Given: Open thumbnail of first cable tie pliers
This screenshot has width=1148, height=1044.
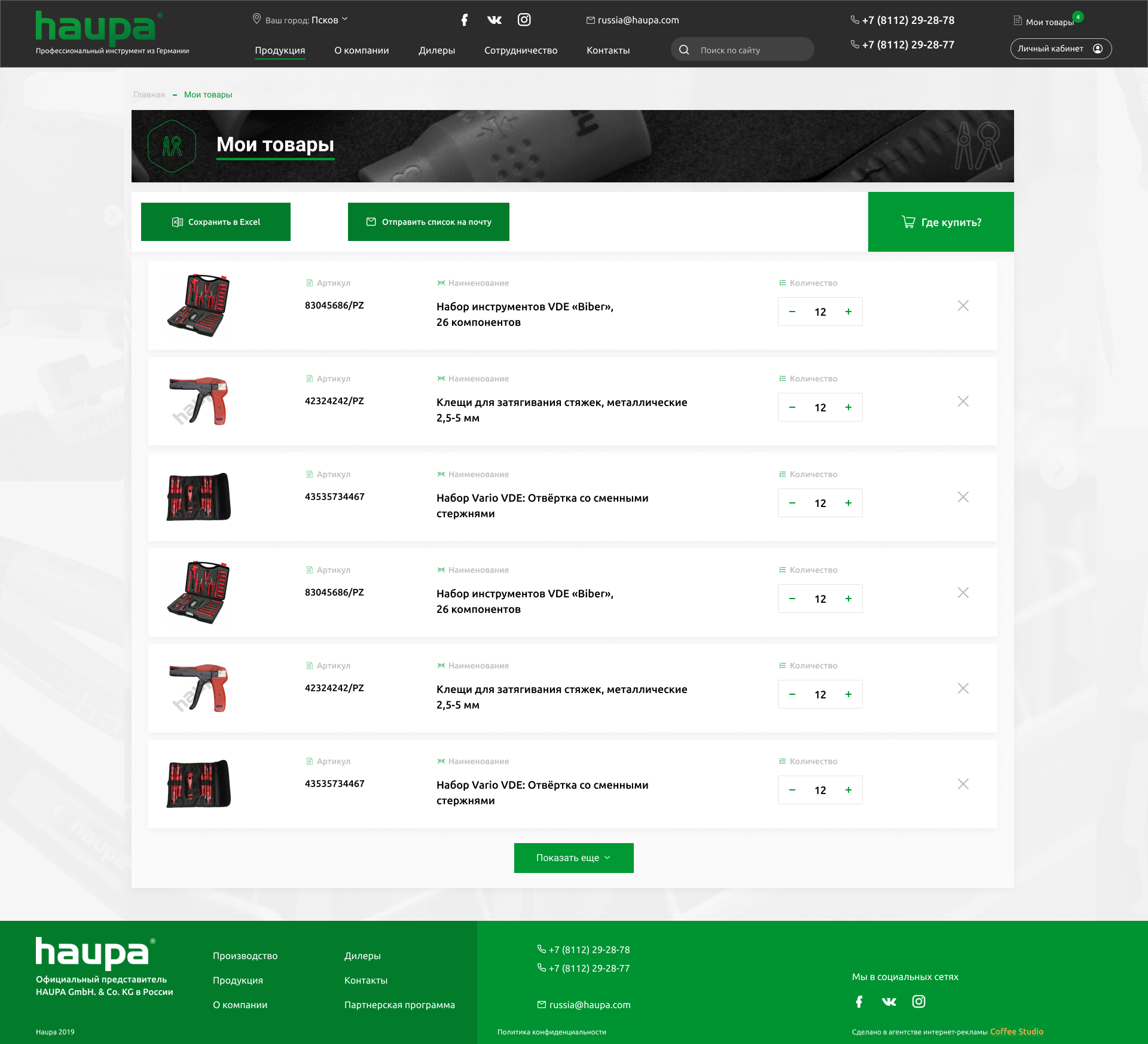Looking at the screenshot, I should coord(199,401).
